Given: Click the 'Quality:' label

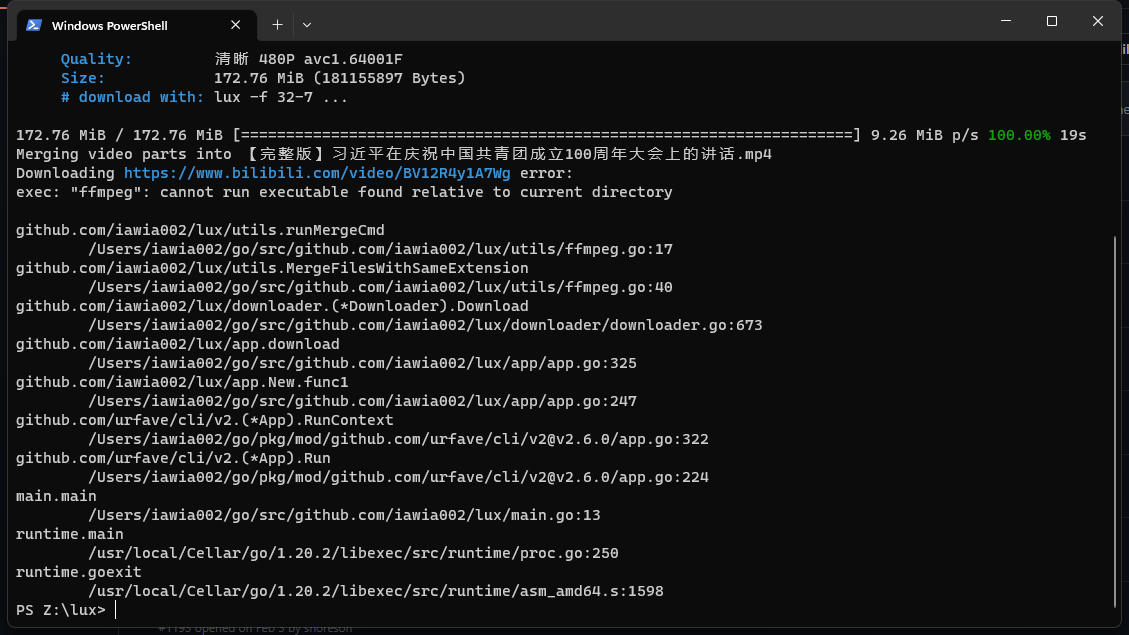Looking at the screenshot, I should [96, 59].
